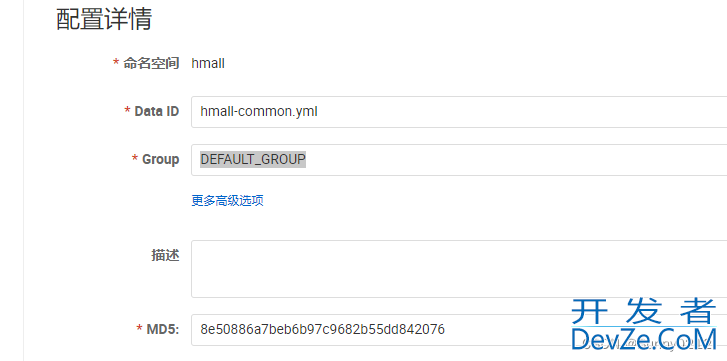Click the MD5 label
This screenshot has height=361, width=727.
pos(163,329)
